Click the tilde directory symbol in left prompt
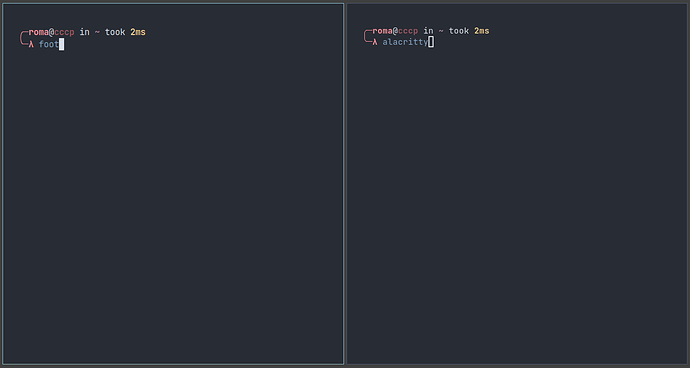The height and width of the screenshot is (368, 690). 97,32
